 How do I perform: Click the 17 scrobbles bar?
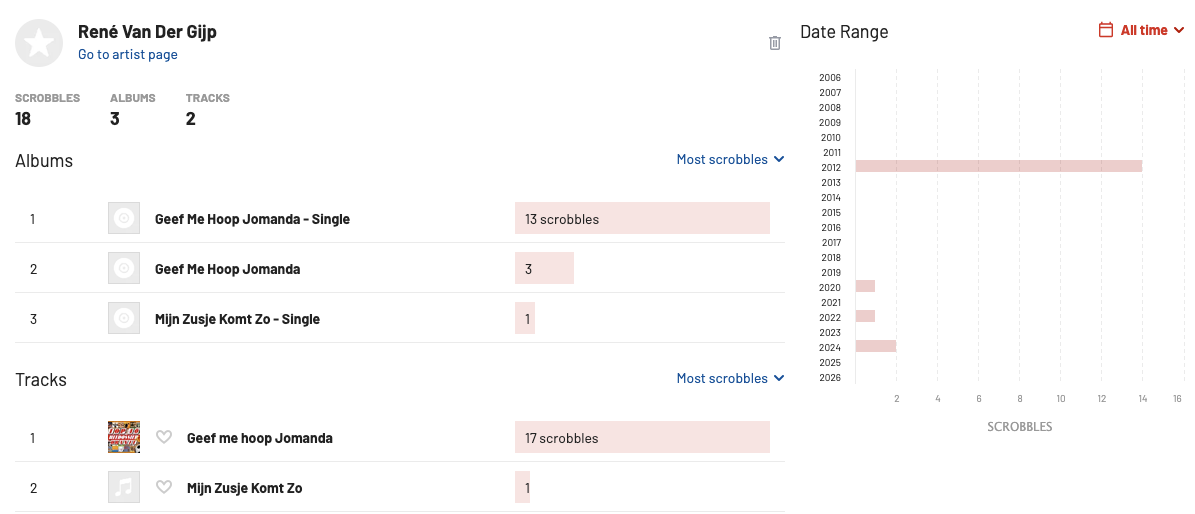tap(642, 438)
